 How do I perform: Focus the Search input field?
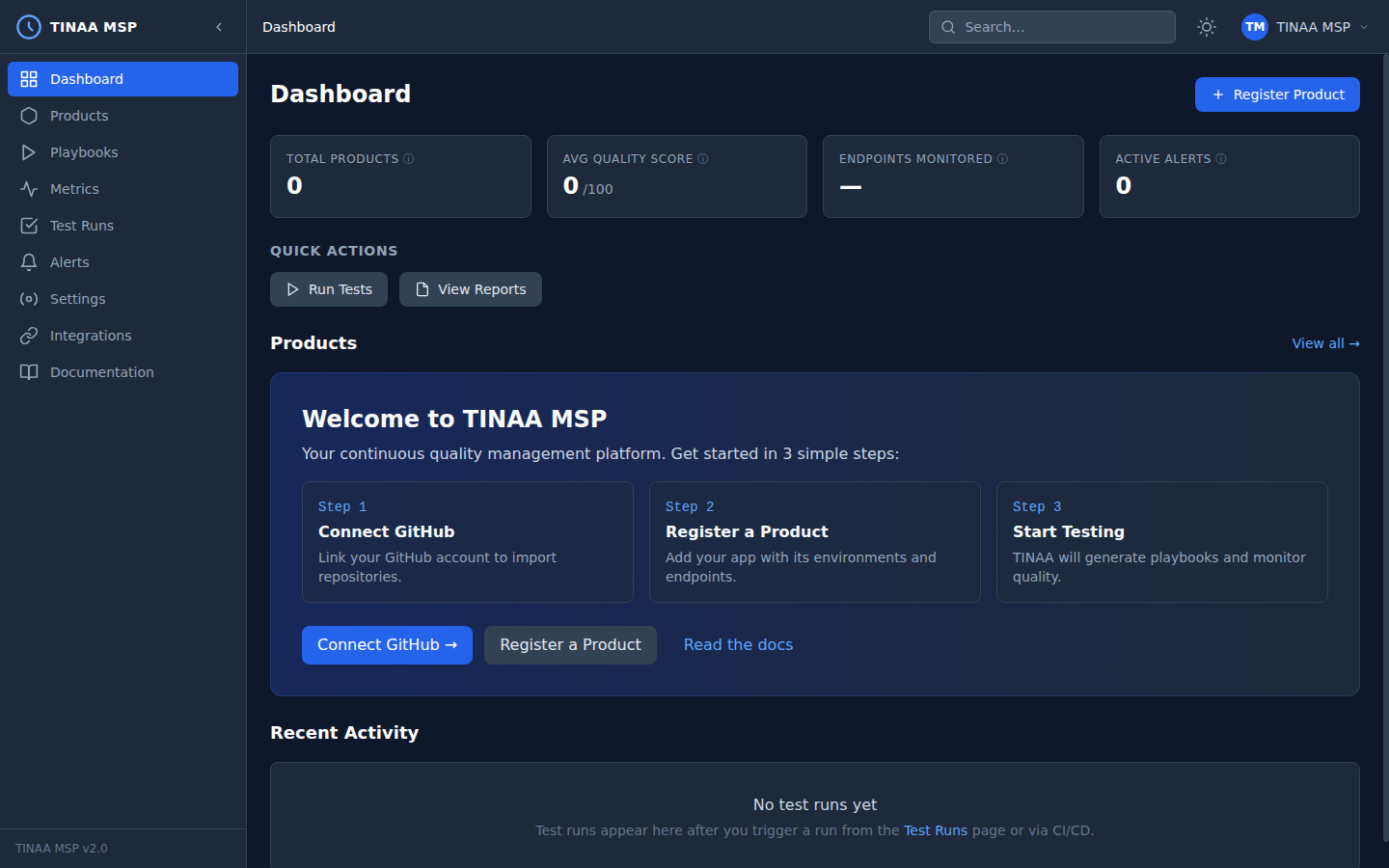click(x=1051, y=27)
